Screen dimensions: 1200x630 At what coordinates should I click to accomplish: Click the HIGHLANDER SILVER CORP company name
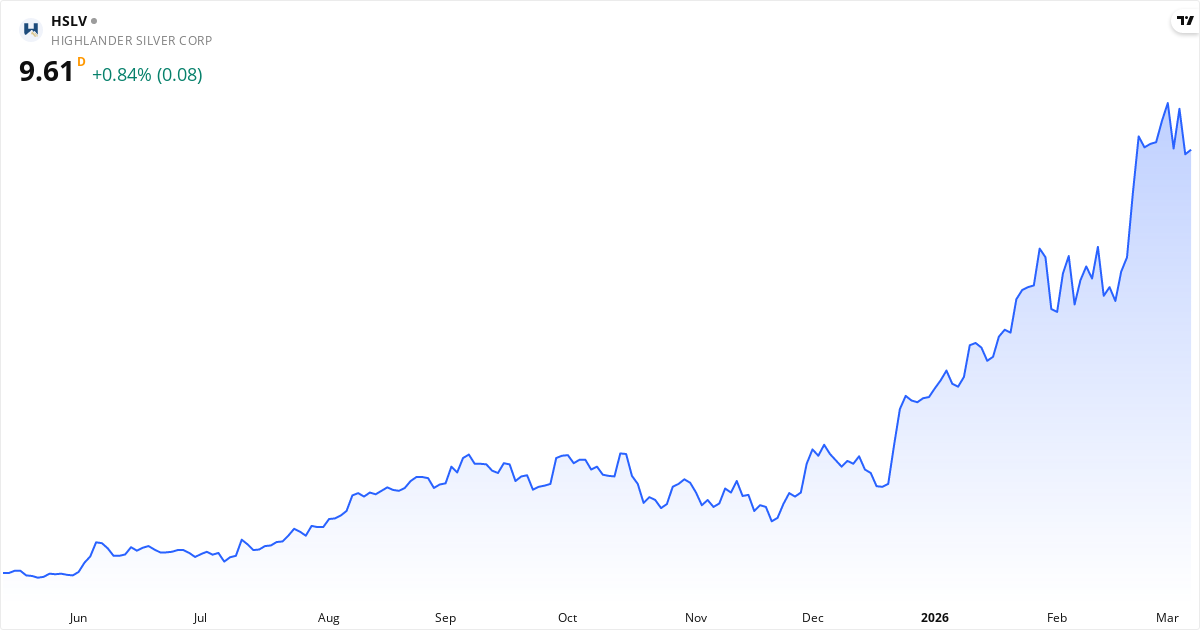(x=131, y=40)
